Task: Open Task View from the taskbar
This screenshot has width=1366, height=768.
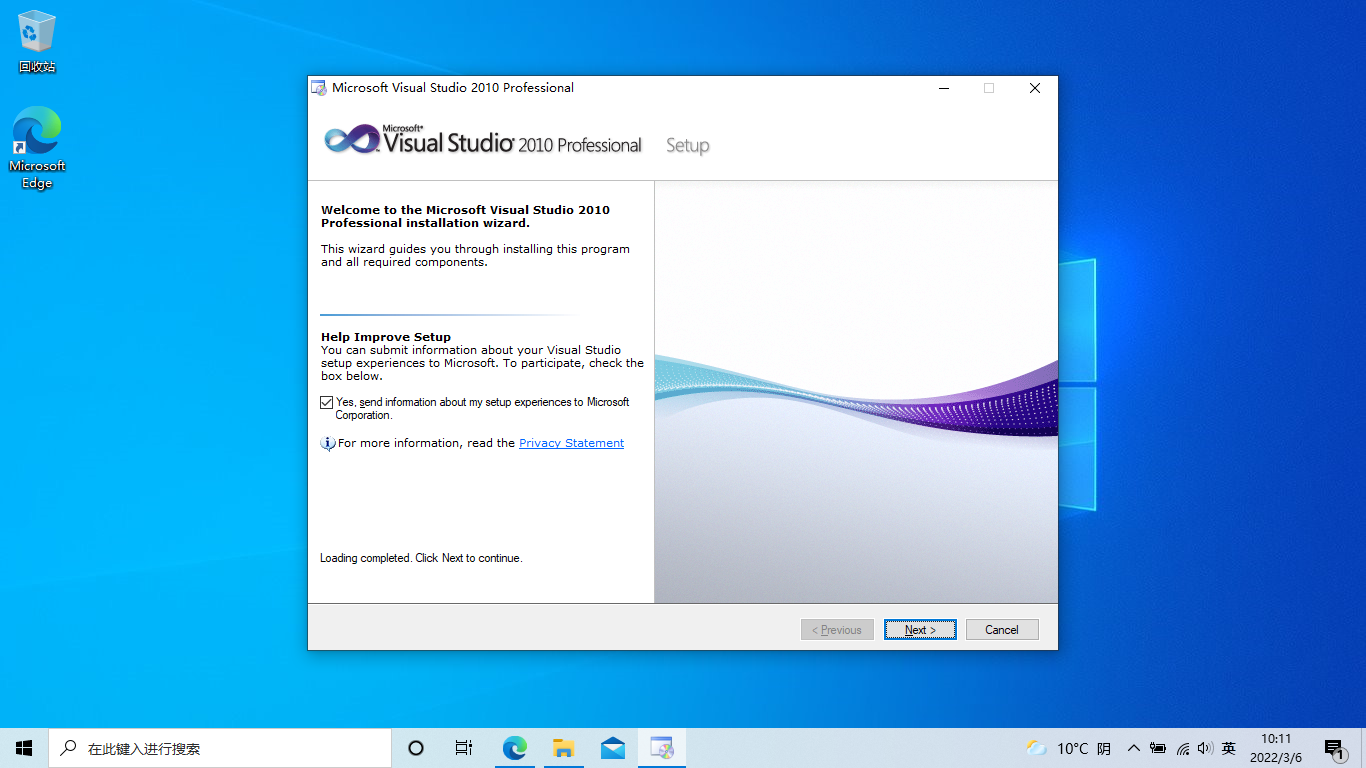Action: coord(463,747)
